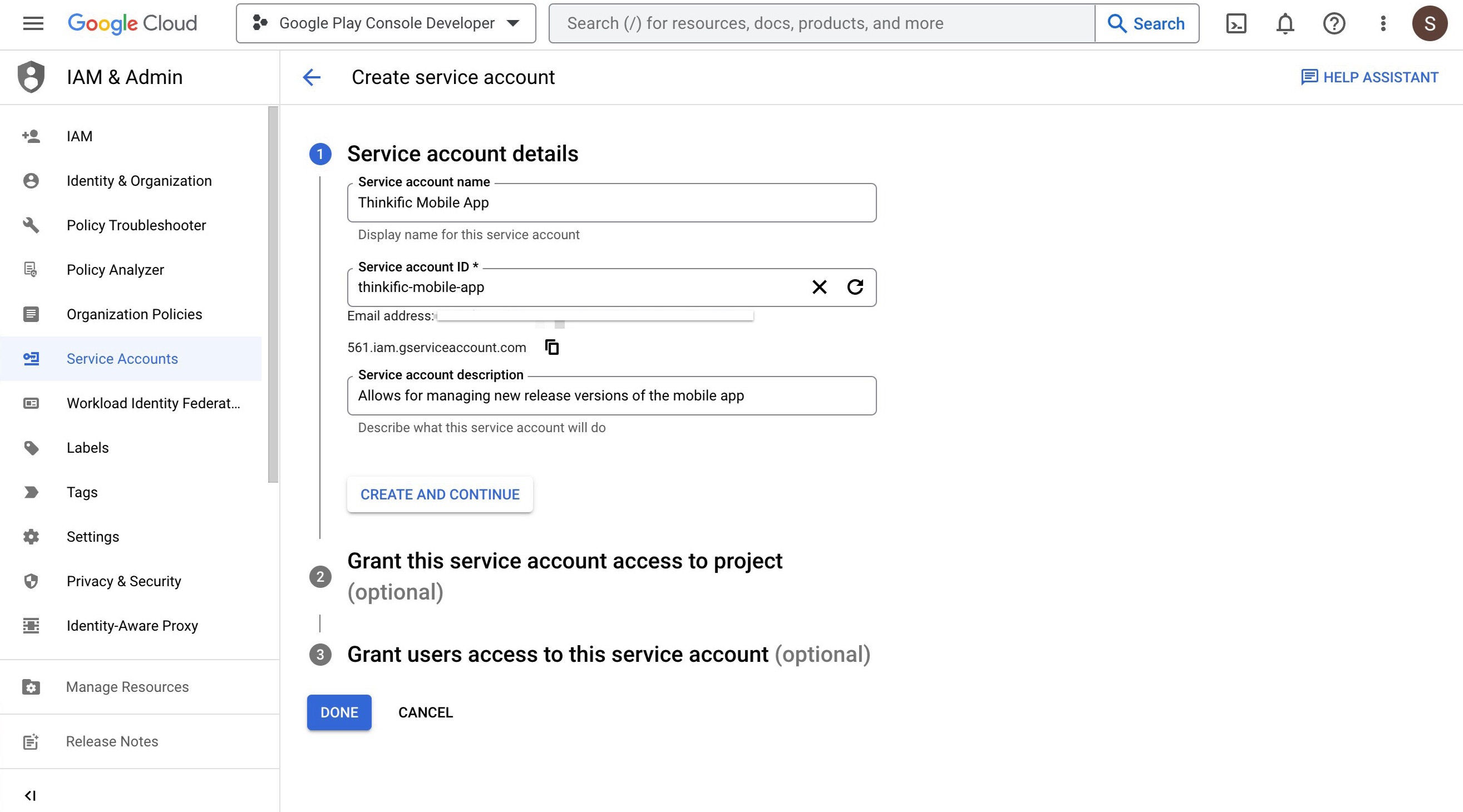Click the Manage Resources folder-gear icon
Image resolution: width=1463 pixels, height=812 pixels.
(x=31, y=687)
